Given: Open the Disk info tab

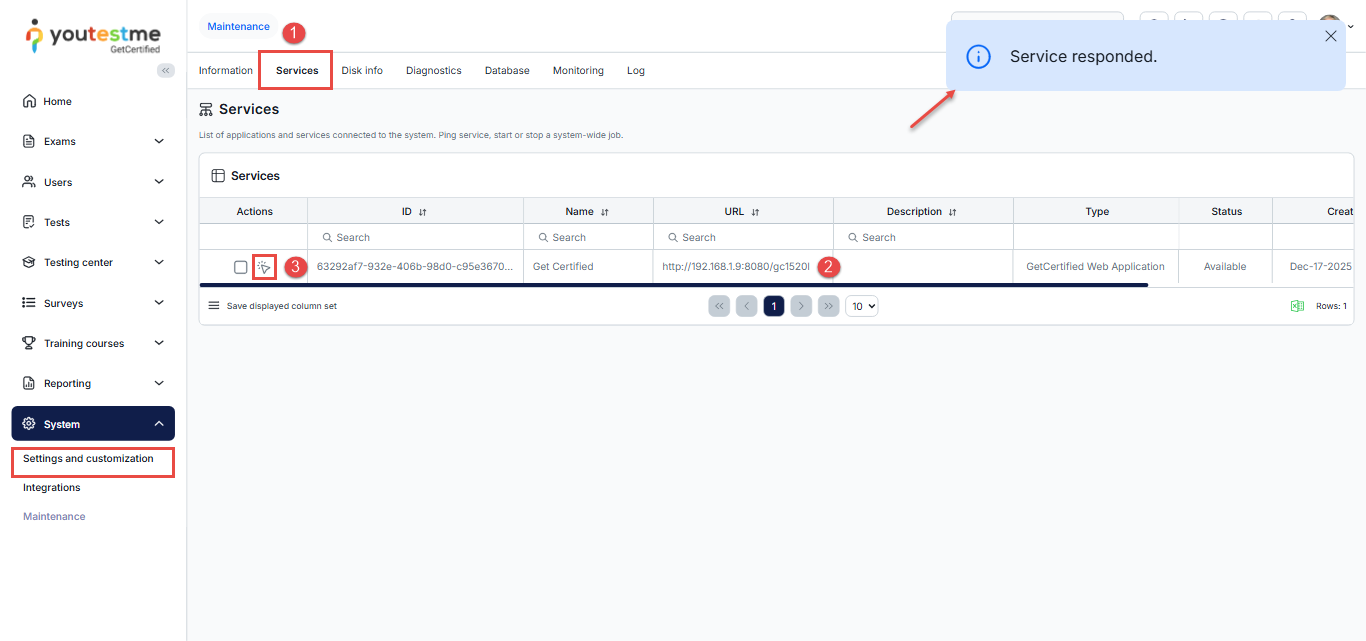Looking at the screenshot, I should tap(362, 71).
